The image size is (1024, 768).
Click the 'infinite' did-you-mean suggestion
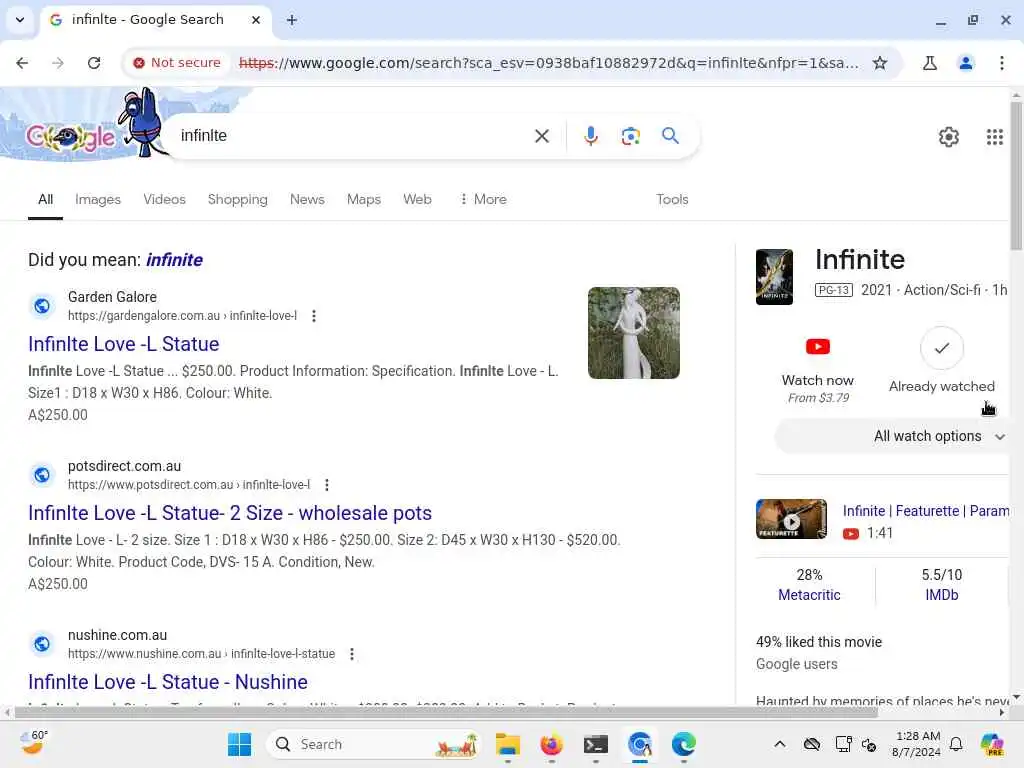(x=174, y=260)
